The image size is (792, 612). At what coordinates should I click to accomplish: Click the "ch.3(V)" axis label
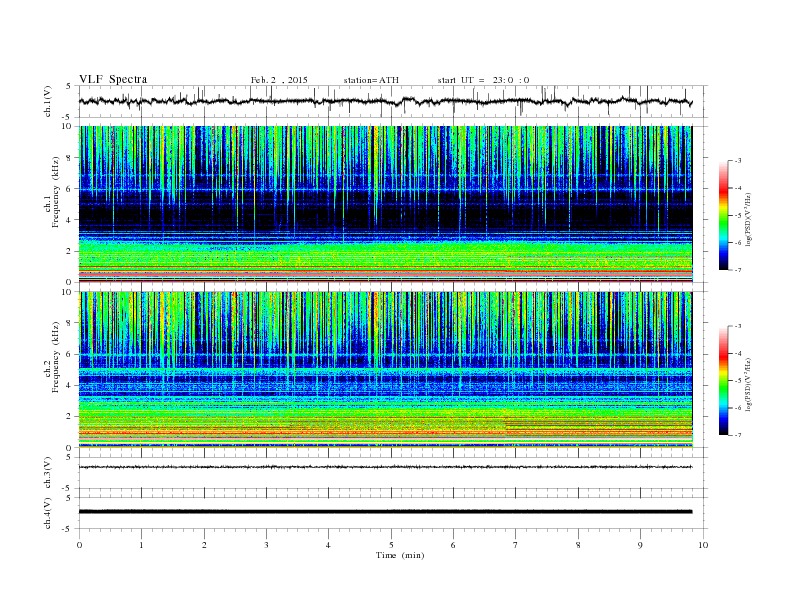[x=48, y=473]
